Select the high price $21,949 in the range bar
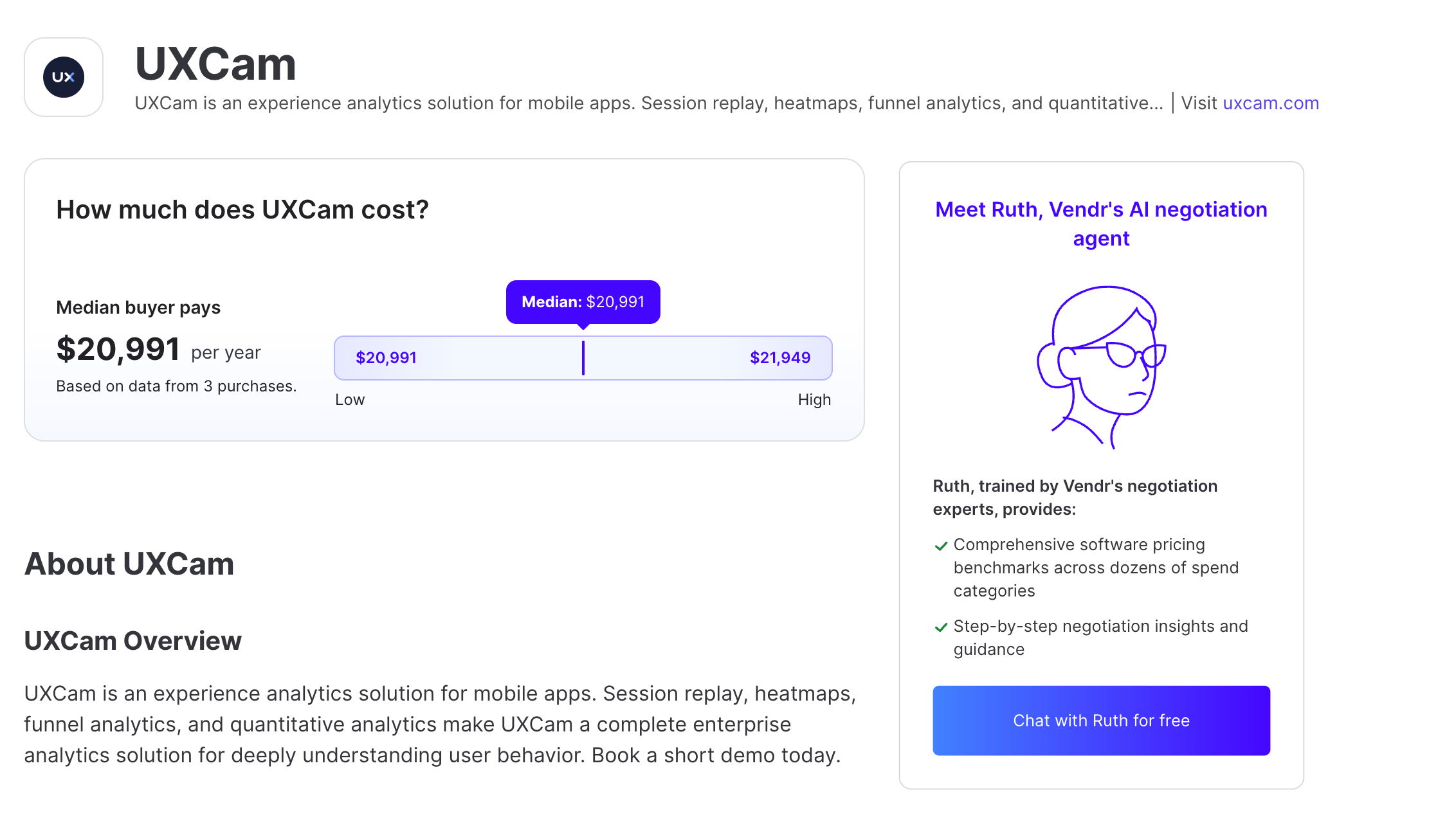Image resolution: width=1456 pixels, height=833 pixels. click(779, 358)
